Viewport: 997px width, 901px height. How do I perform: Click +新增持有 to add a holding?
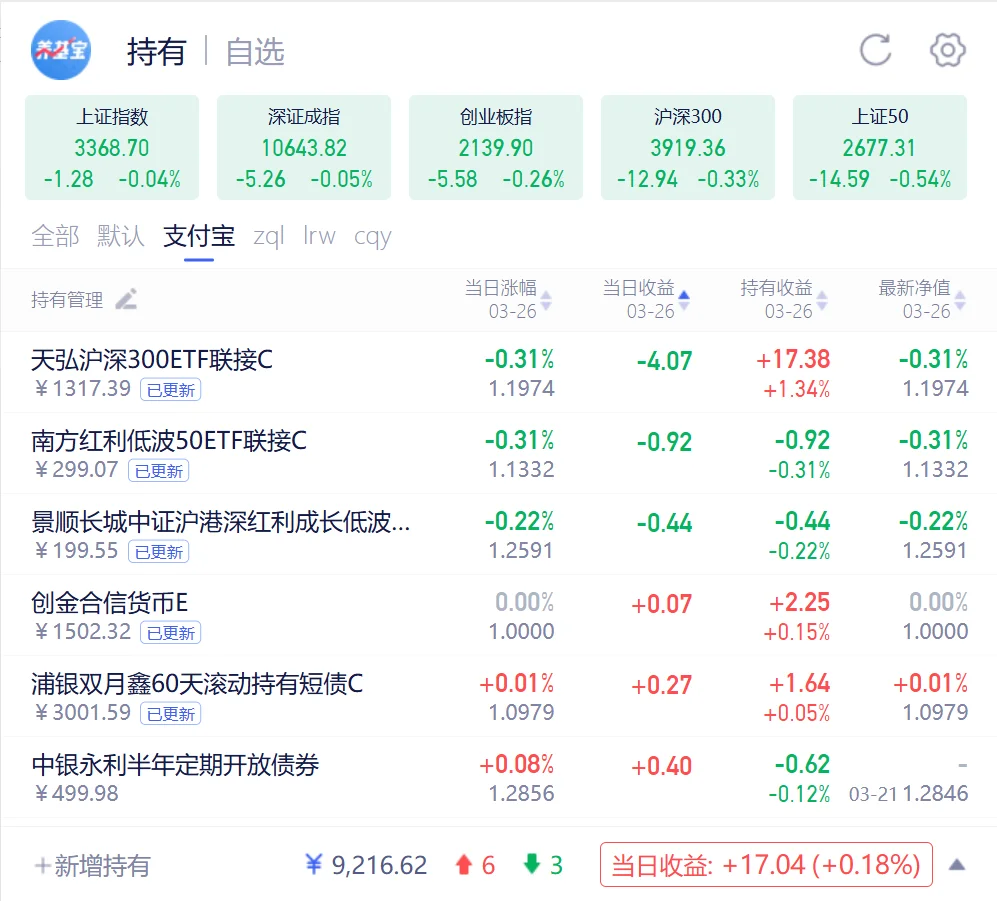tap(92, 865)
